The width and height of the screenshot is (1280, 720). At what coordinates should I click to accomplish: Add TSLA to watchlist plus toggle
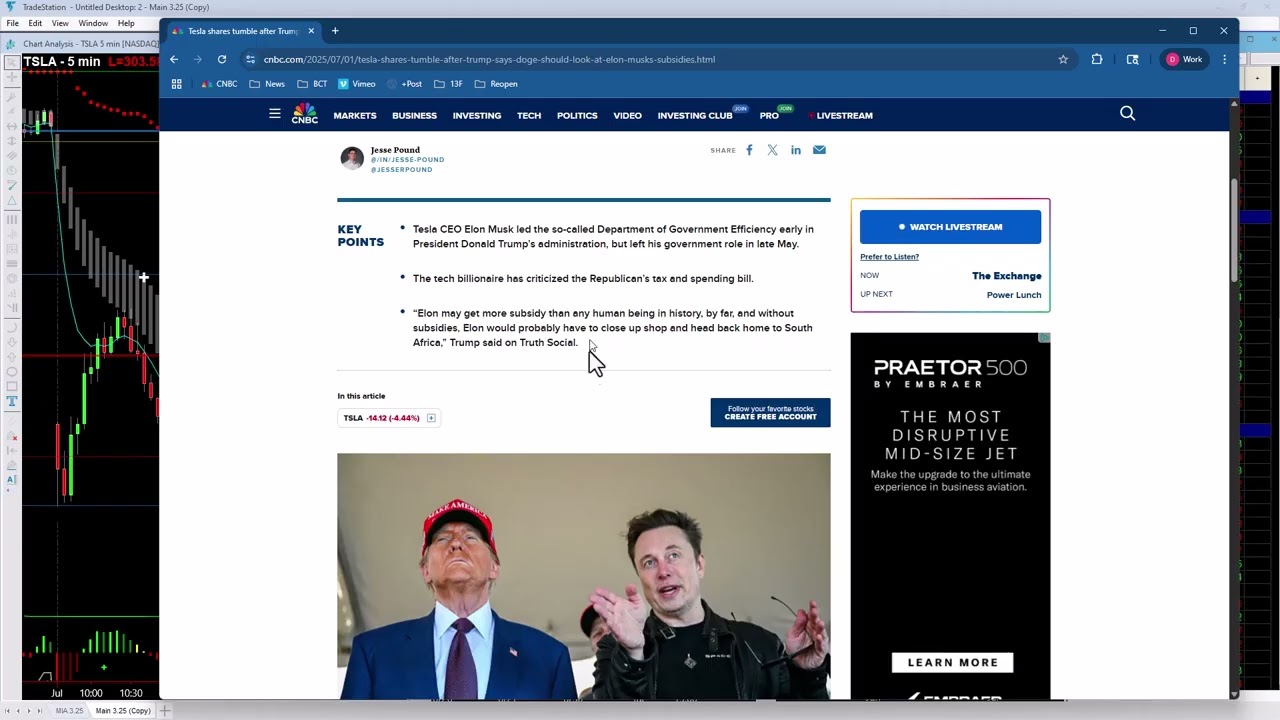pos(431,418)
